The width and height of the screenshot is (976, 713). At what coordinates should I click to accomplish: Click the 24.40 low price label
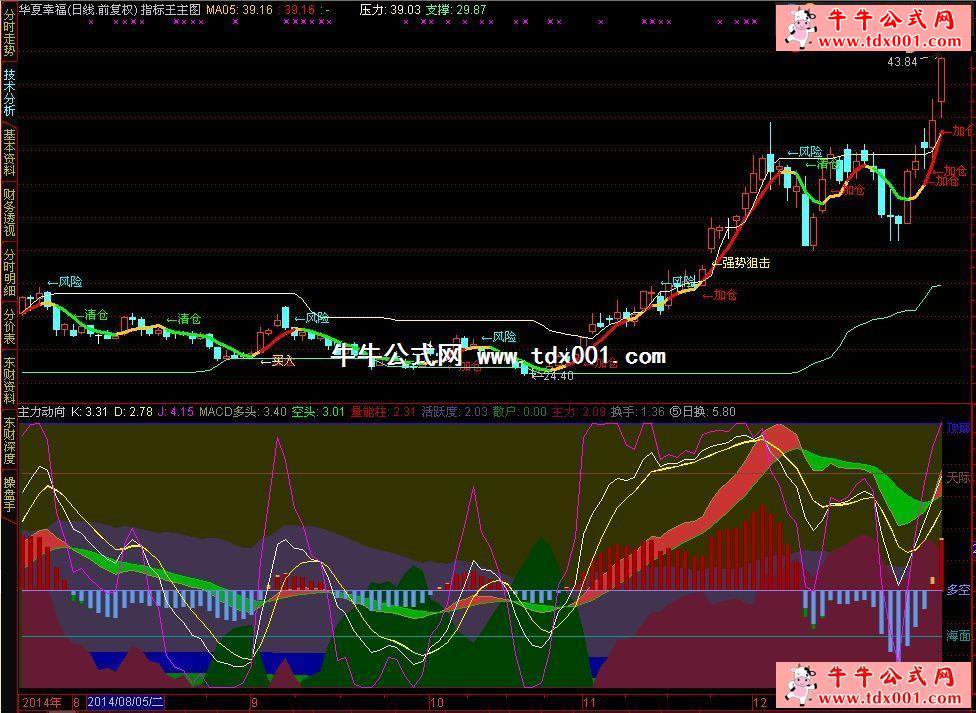pyautogui.click(x=558, y=376)
